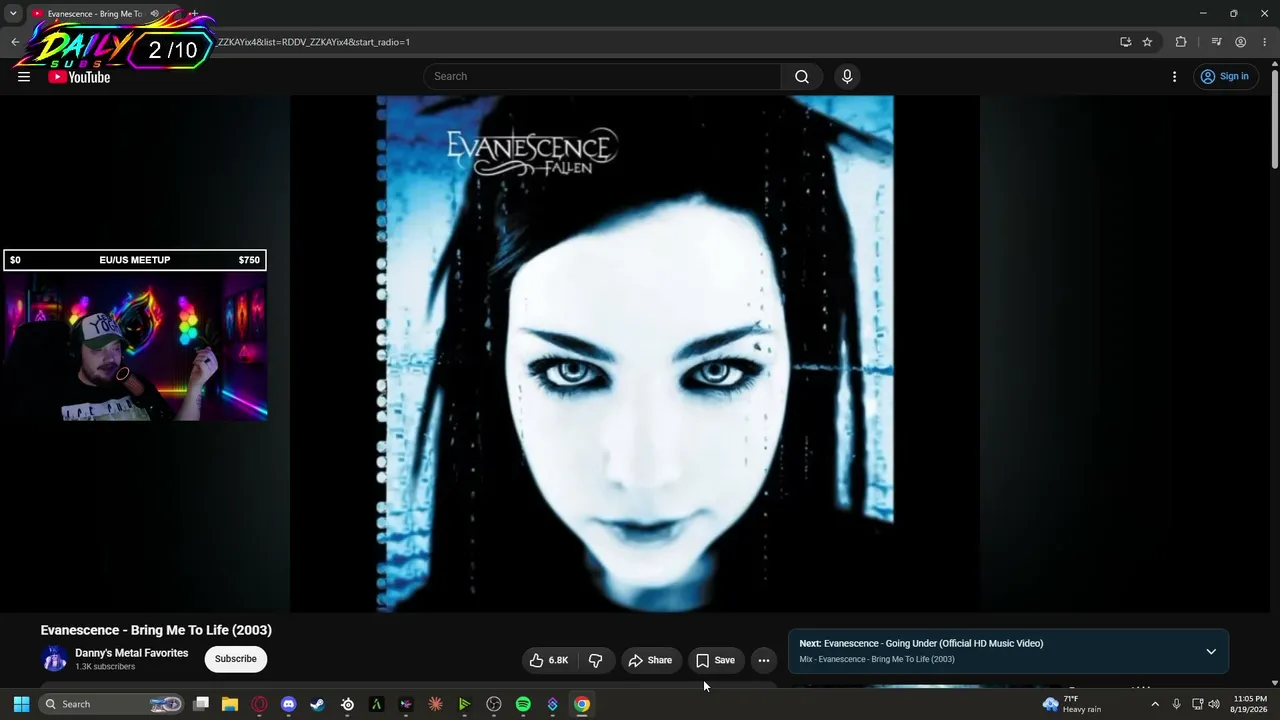Image resolution: width=1280 pixels, height=720 pixels.
Task: Open the weather widget showing Heavy rain
Action: 1073,704
